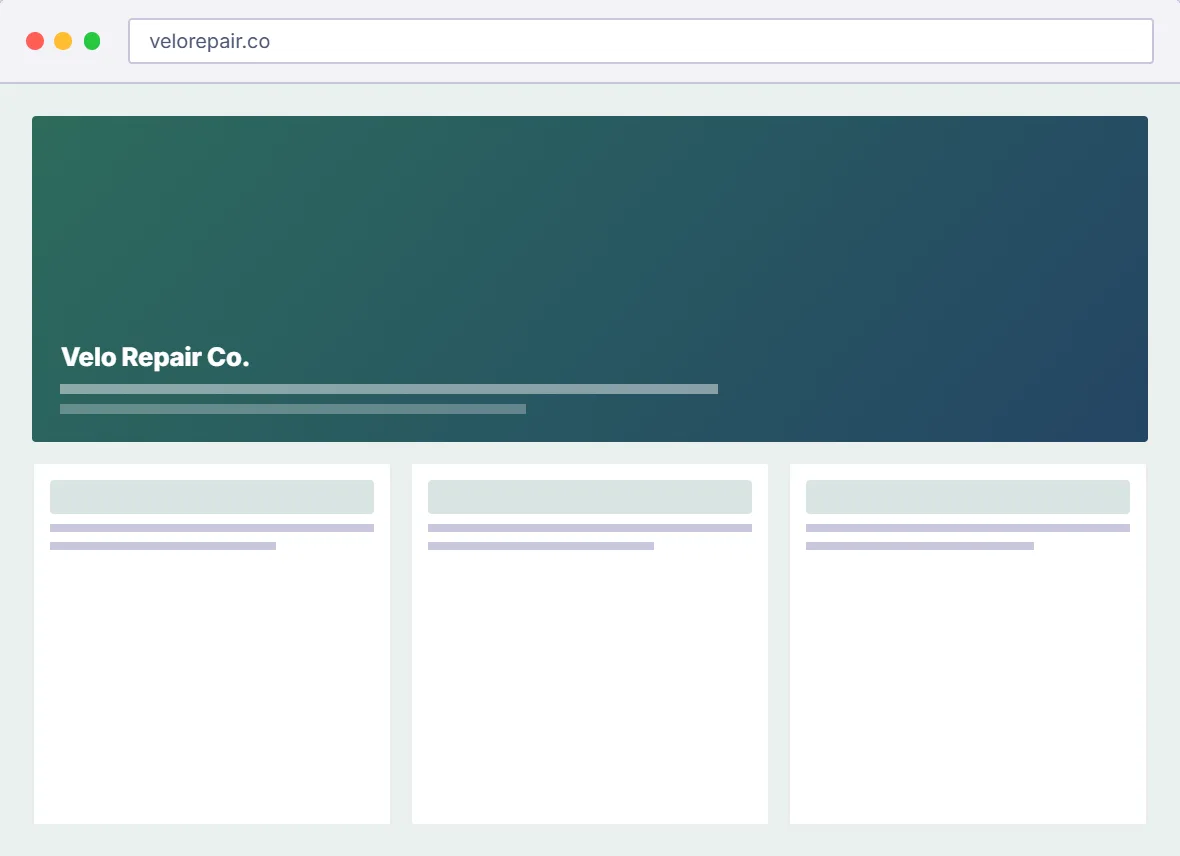Click the middle card's long text line

(590, 528)
